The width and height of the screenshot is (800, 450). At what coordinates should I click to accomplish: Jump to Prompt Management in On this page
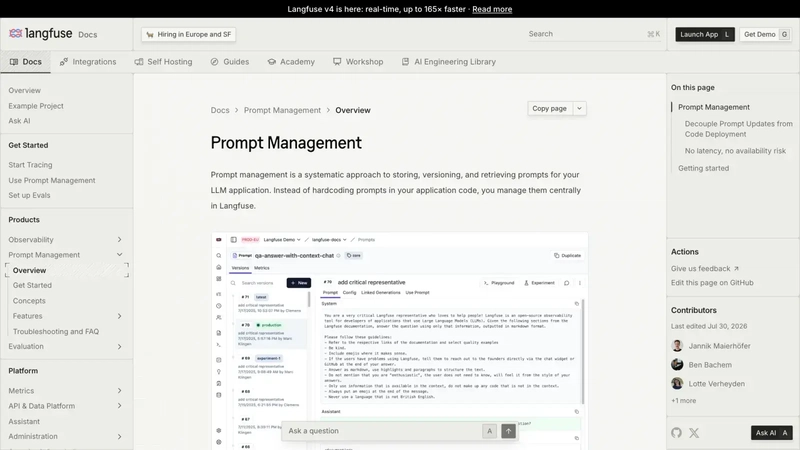(x=714, y=107)
